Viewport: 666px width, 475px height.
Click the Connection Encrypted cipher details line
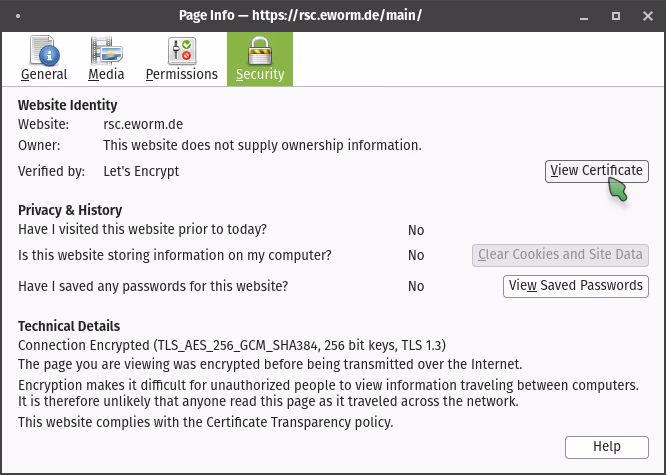(232, 345)
